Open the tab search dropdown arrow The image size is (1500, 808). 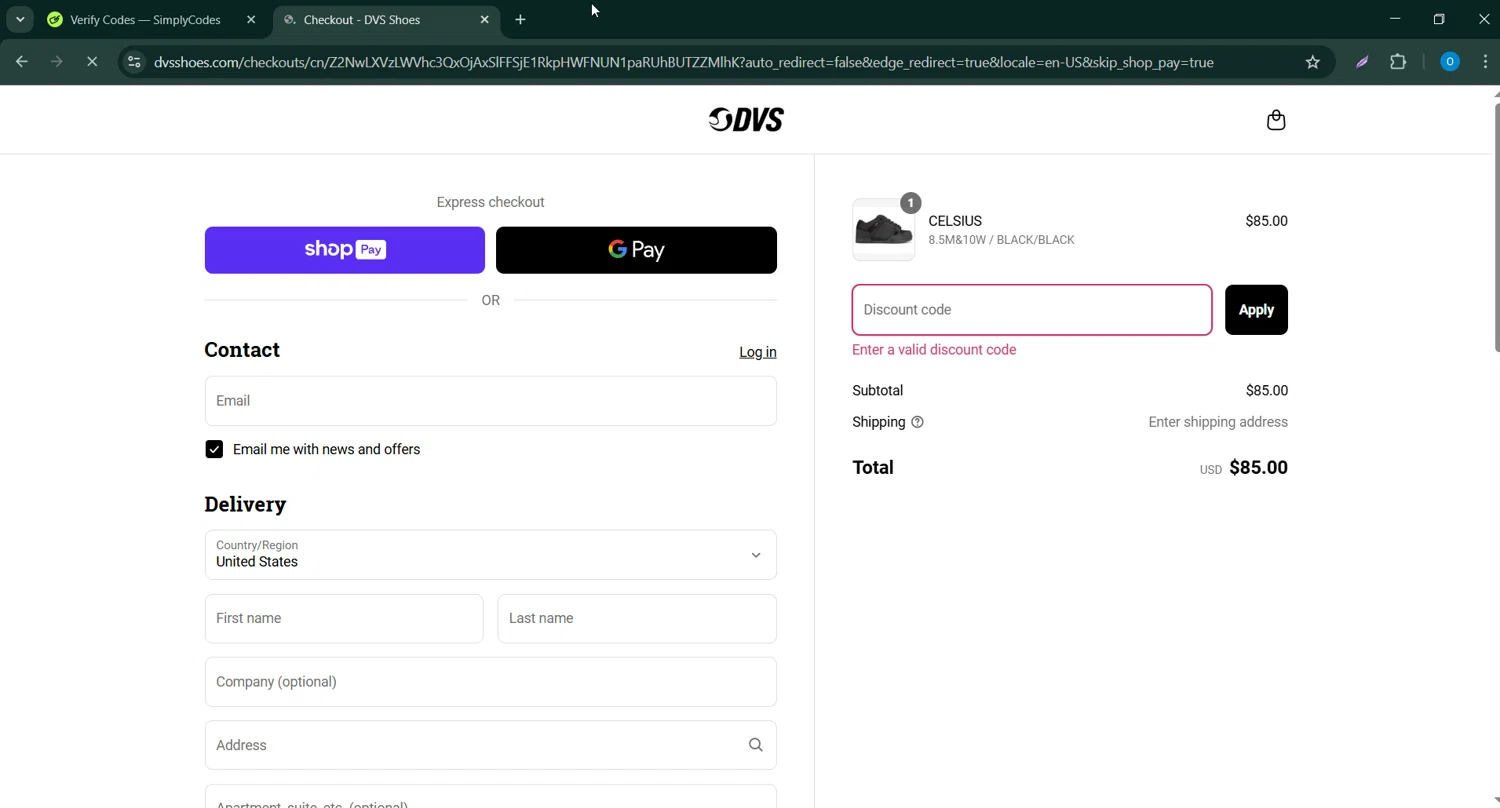(x=20, y=19)
